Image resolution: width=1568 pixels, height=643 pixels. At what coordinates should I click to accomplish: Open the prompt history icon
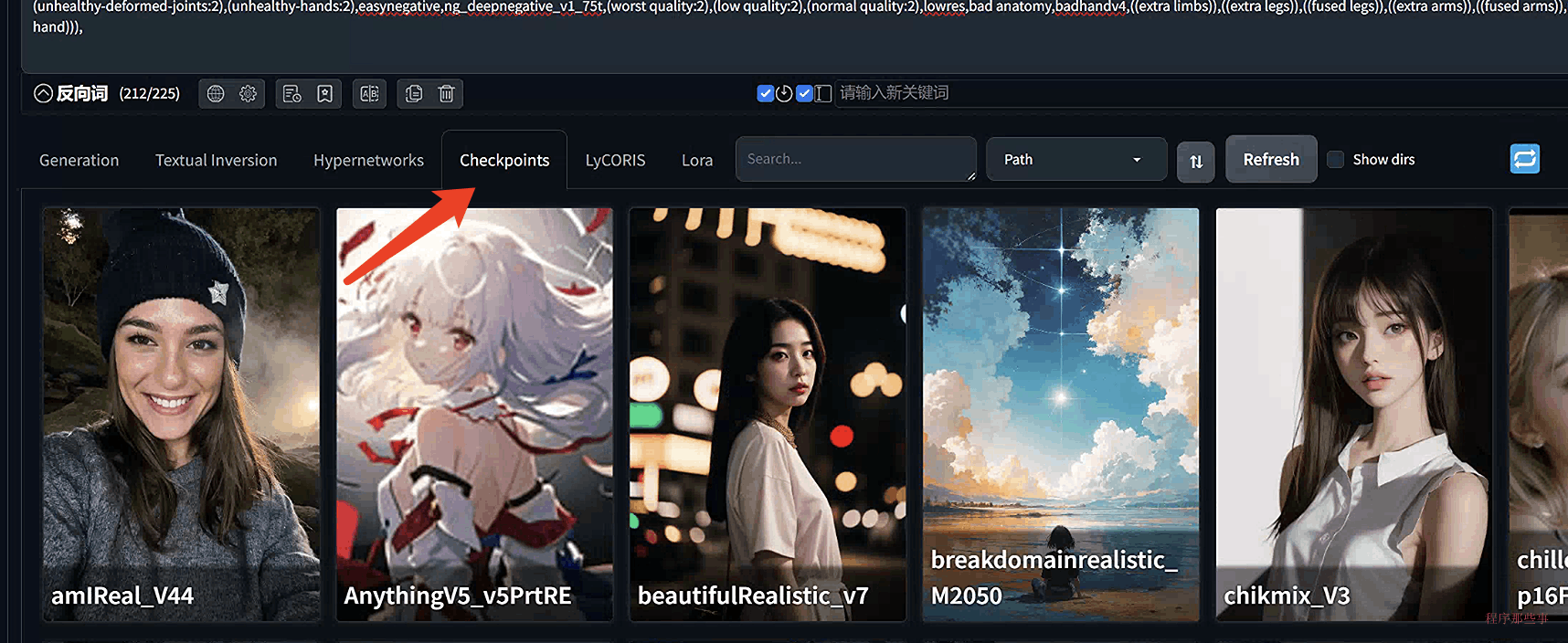click(292, 94)
